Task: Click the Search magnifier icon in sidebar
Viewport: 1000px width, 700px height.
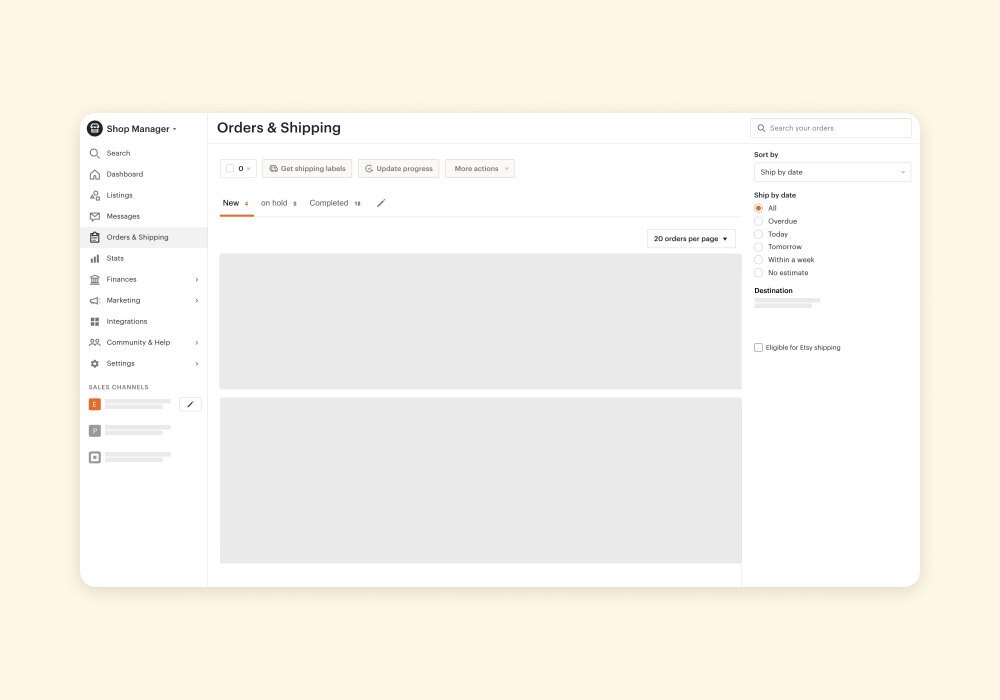Action: tap(94, 153)
